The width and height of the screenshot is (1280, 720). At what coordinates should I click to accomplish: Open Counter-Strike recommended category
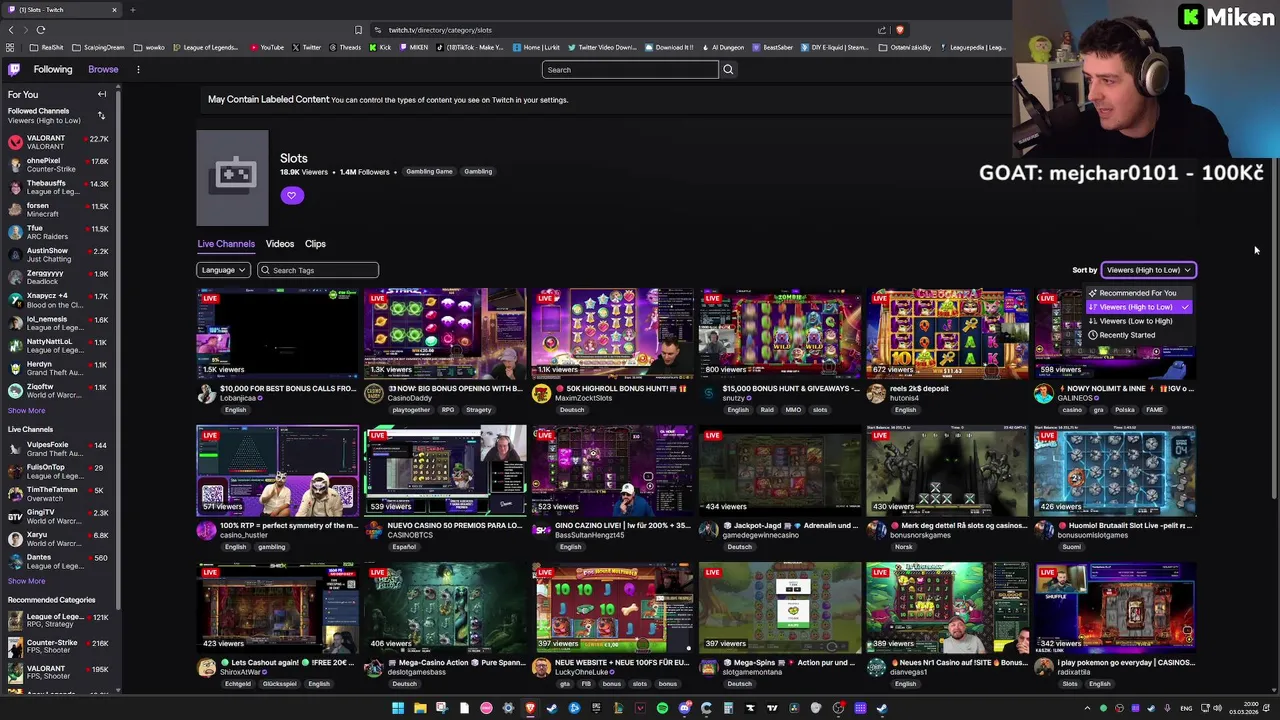point(58,646)
